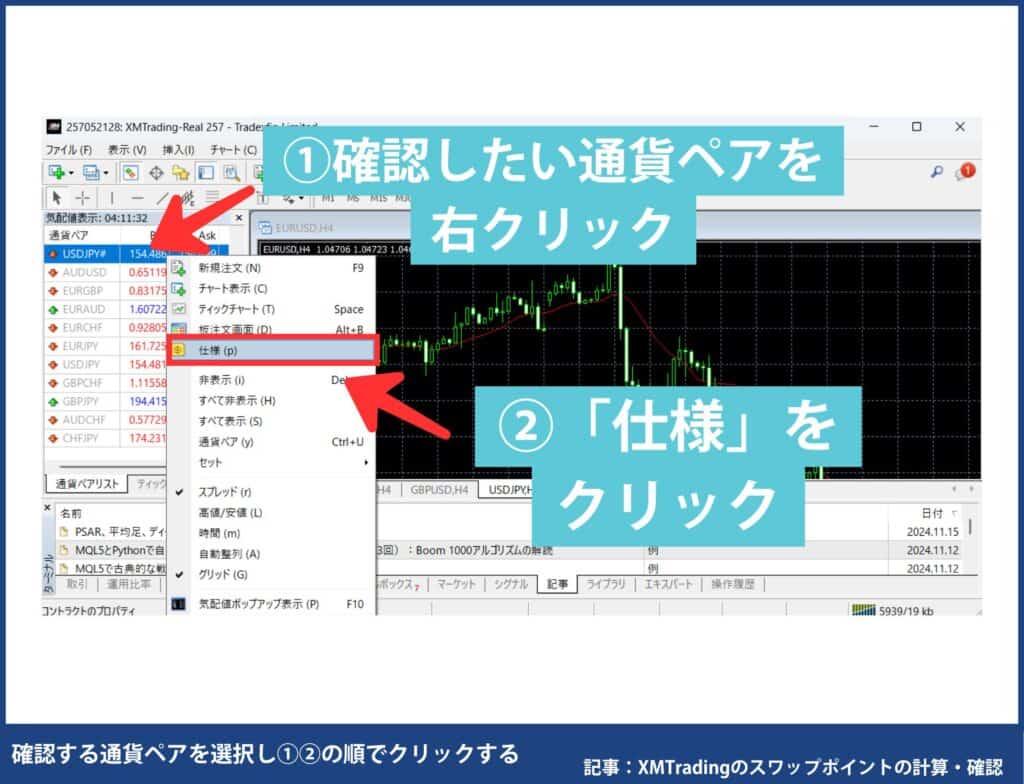Switch to the ライブラリ terminal tab
The width and height of the screenshot is (1024, 784).
pos(605,584)
